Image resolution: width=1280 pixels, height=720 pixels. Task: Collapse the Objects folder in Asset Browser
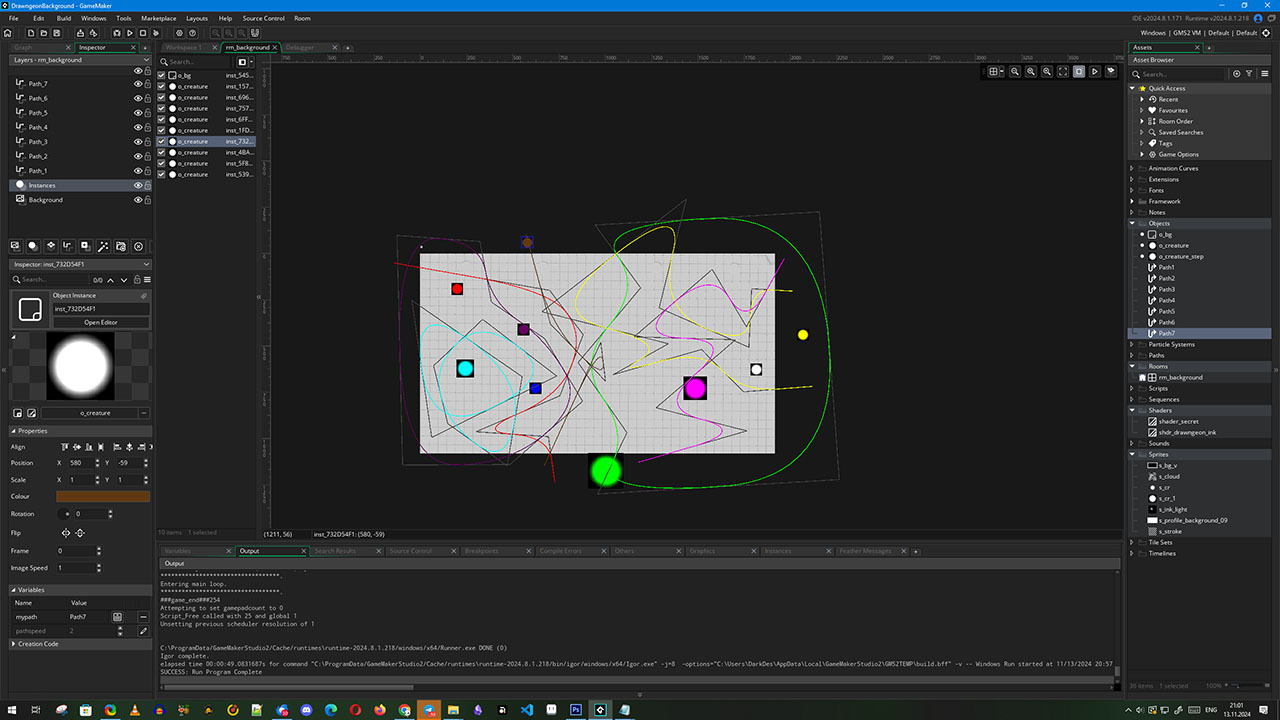(1132, 223)
